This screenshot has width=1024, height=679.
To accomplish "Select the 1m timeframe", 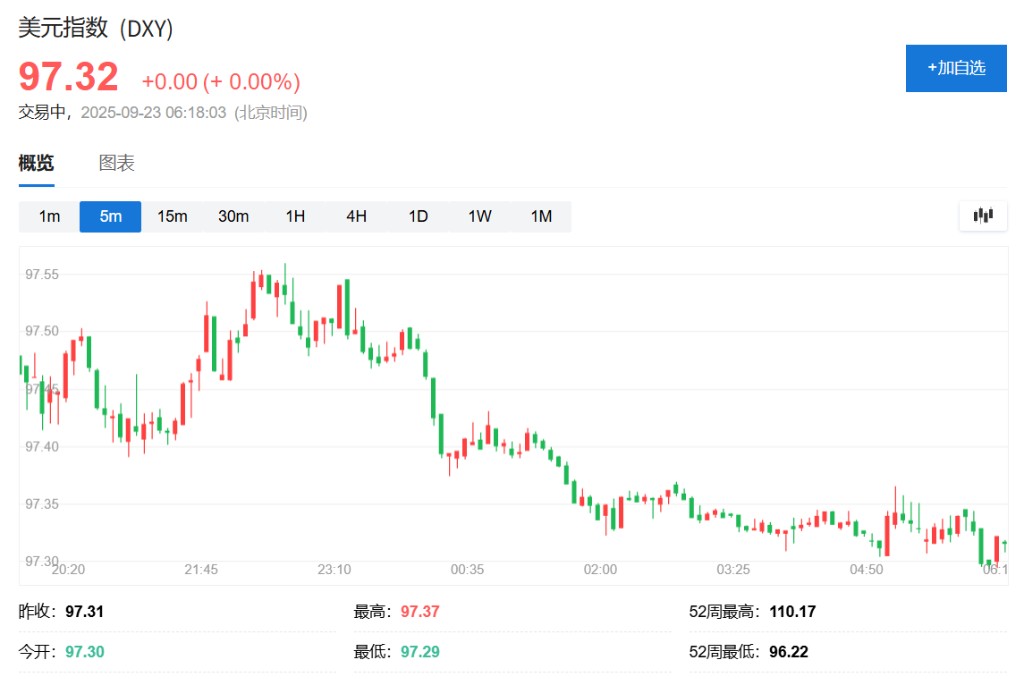I will (x=49, y=216).
